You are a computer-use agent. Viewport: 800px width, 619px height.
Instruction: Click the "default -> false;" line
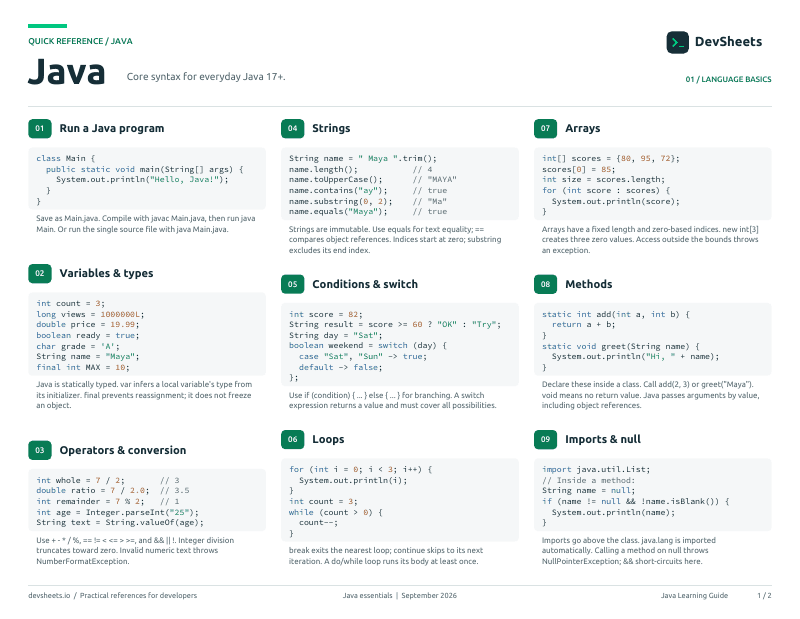(x=340, y=367)
